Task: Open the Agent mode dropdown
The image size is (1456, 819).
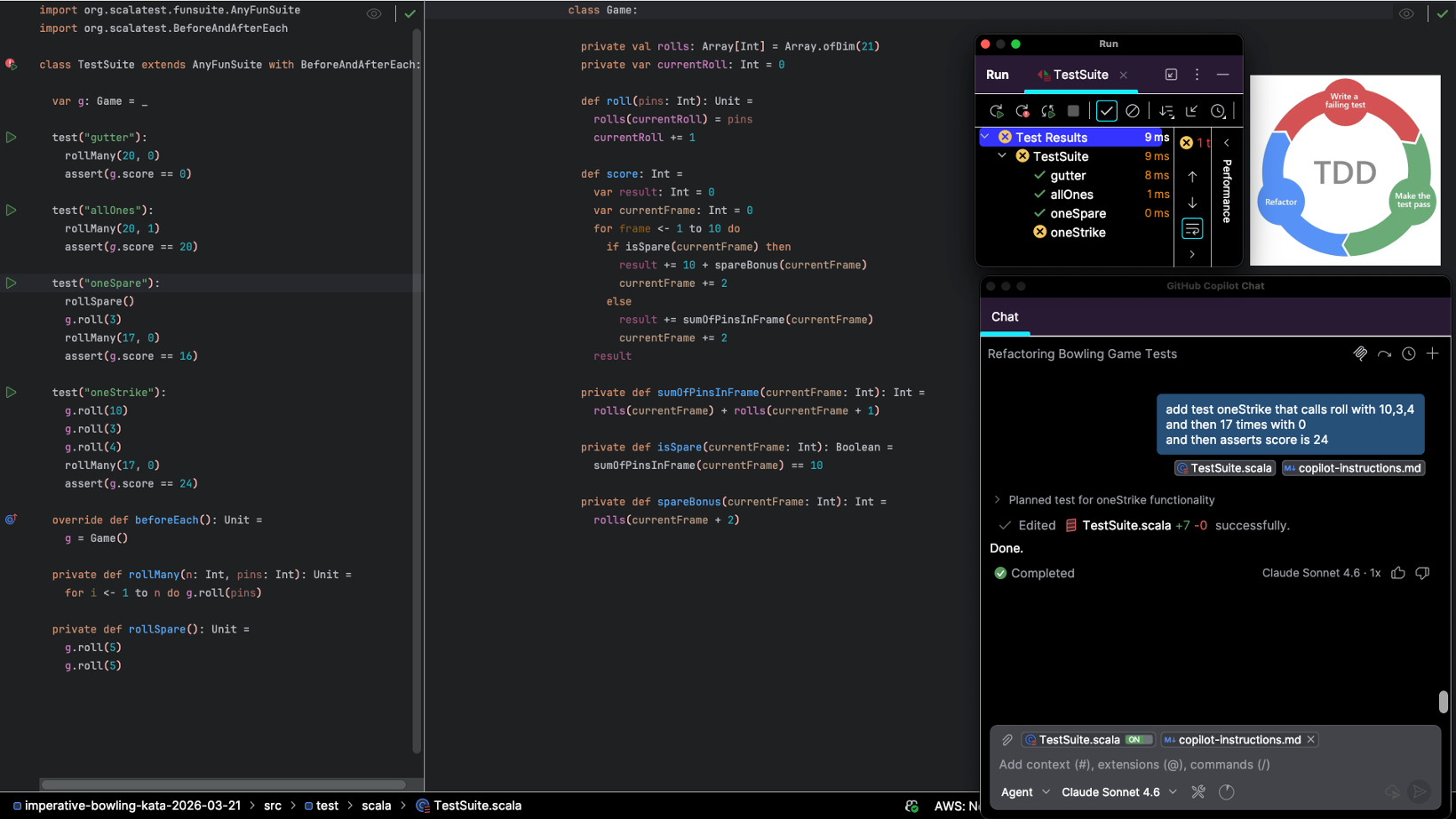Action: point(1025,791)
